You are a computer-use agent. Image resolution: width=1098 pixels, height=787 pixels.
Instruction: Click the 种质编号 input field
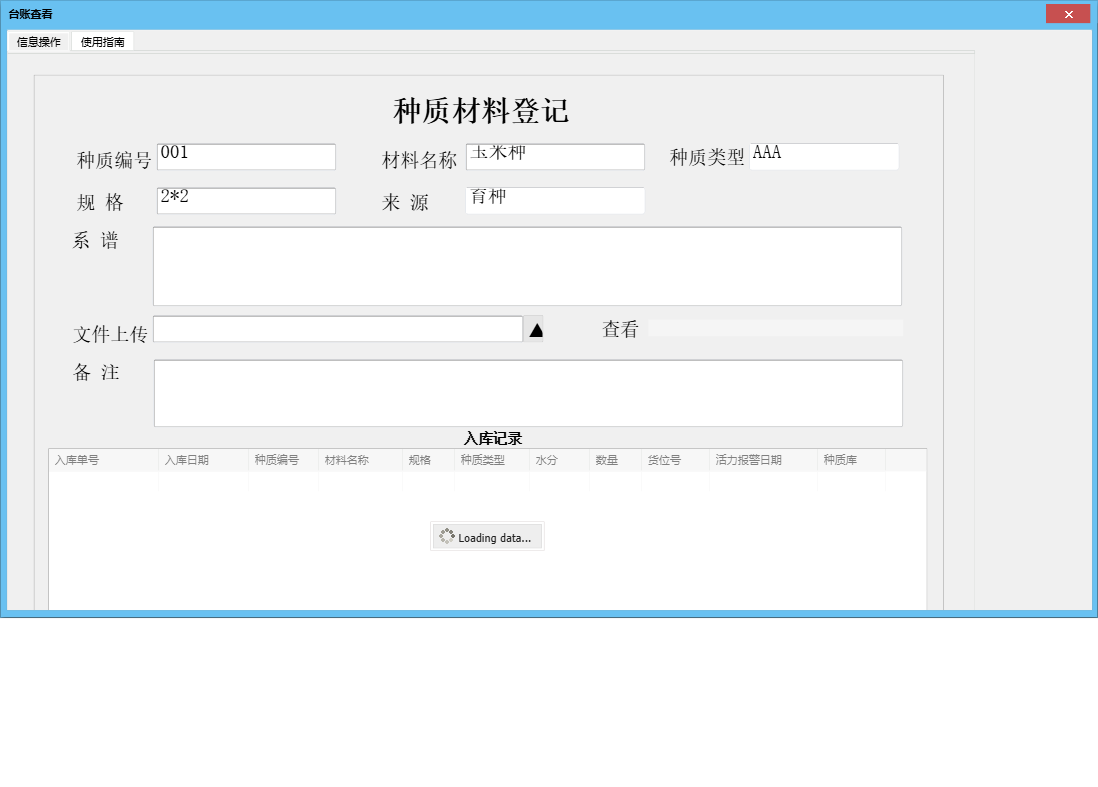[246, 157]
